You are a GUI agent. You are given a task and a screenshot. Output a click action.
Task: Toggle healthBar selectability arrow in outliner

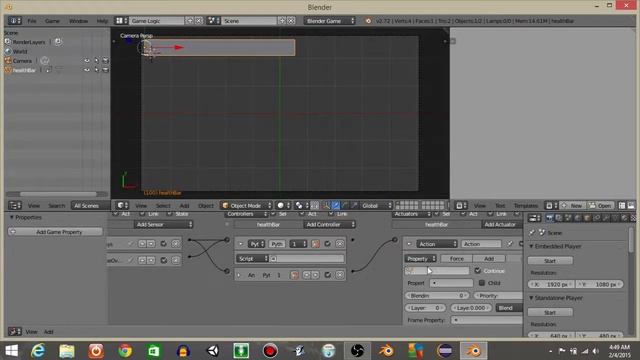click(x=96, y=70)
